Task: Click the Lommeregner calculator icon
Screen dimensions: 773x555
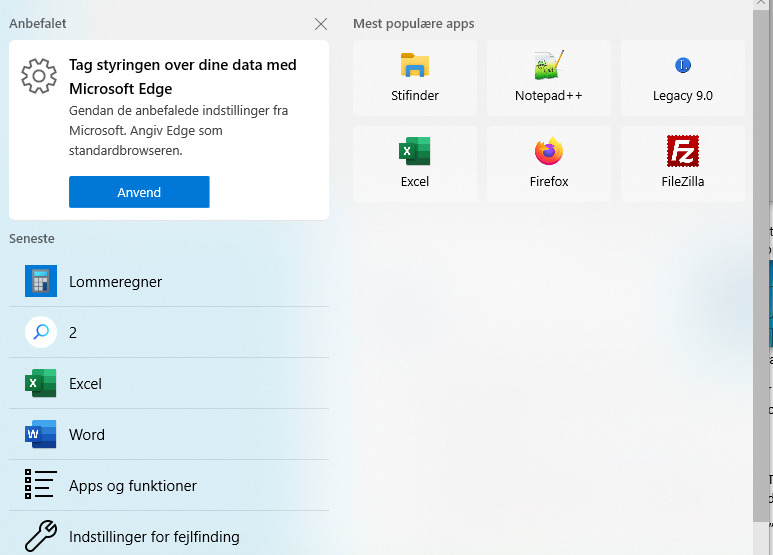Action: [41, 281]
